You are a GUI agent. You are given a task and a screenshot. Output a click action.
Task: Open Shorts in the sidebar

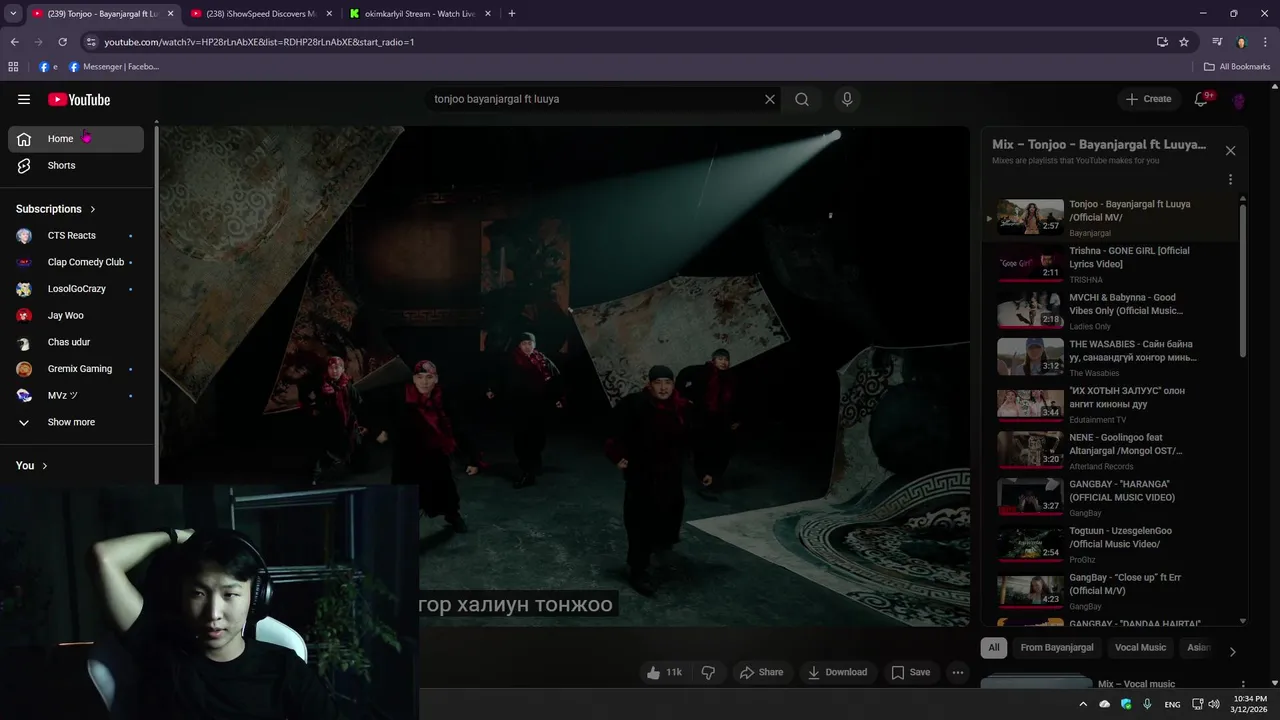point(76,165)
